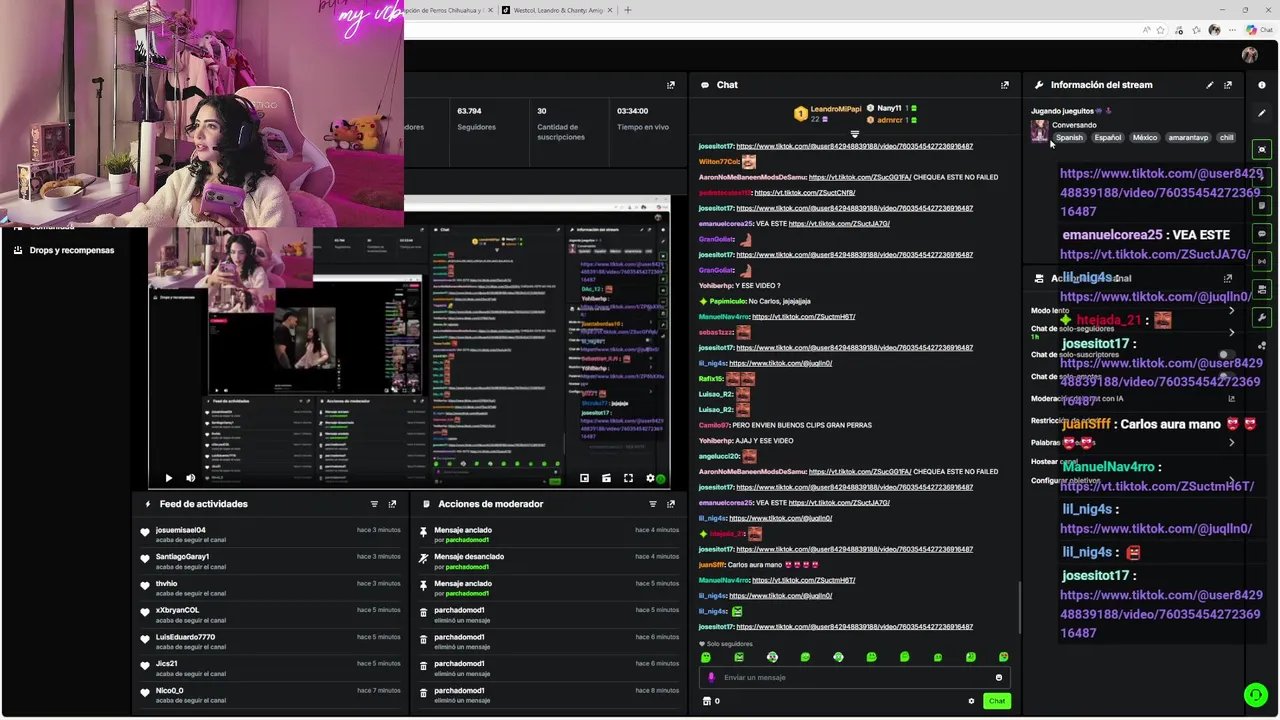This screenshot has width=1280, height=720.
Task: Click the chill stream tag
Action: [x=1226, y=138]
